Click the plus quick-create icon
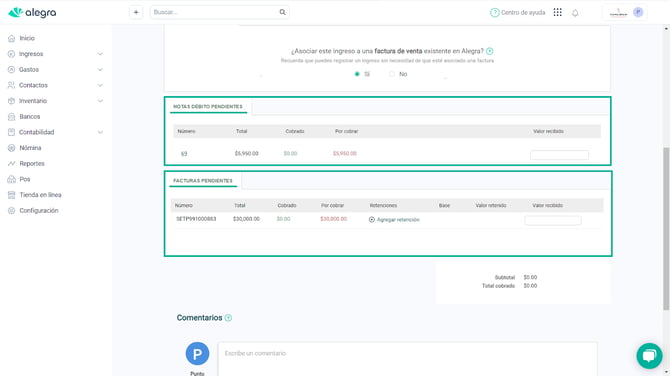This screenshot has height=376, width=670. tap(136, 12)
